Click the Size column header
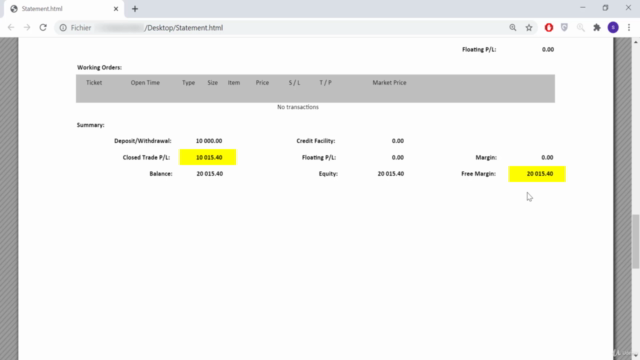640x360 pixels. point(213,82)
